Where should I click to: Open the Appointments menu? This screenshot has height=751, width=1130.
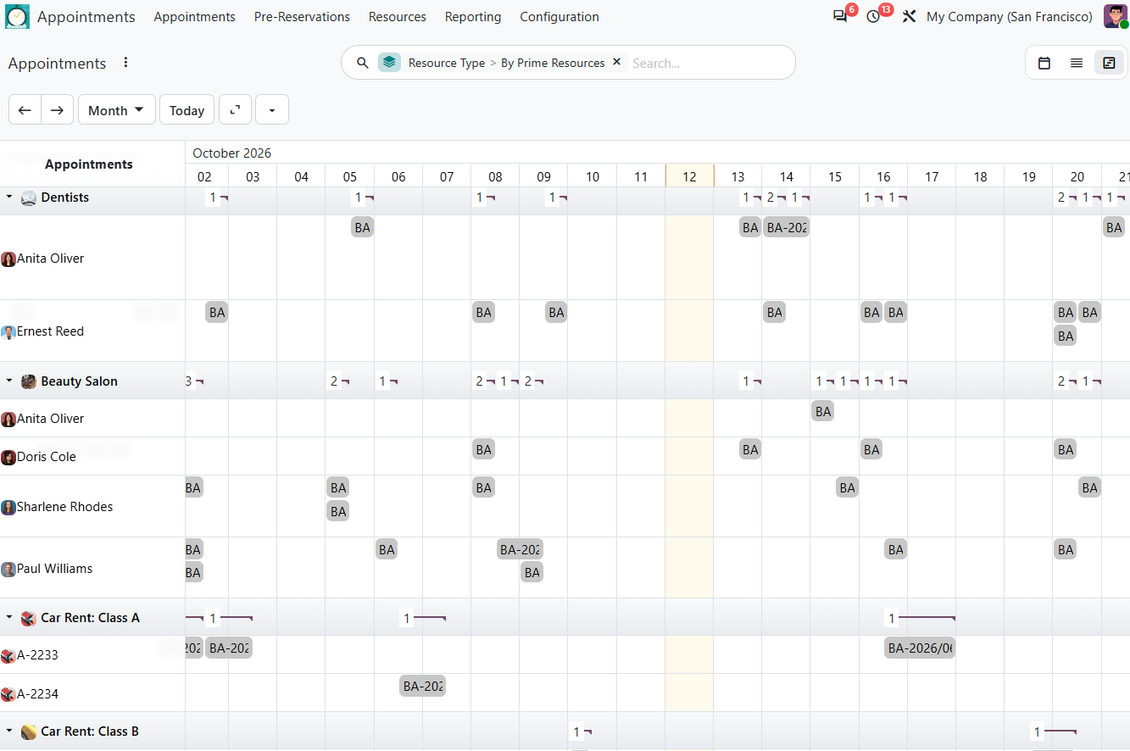[195, 17]
